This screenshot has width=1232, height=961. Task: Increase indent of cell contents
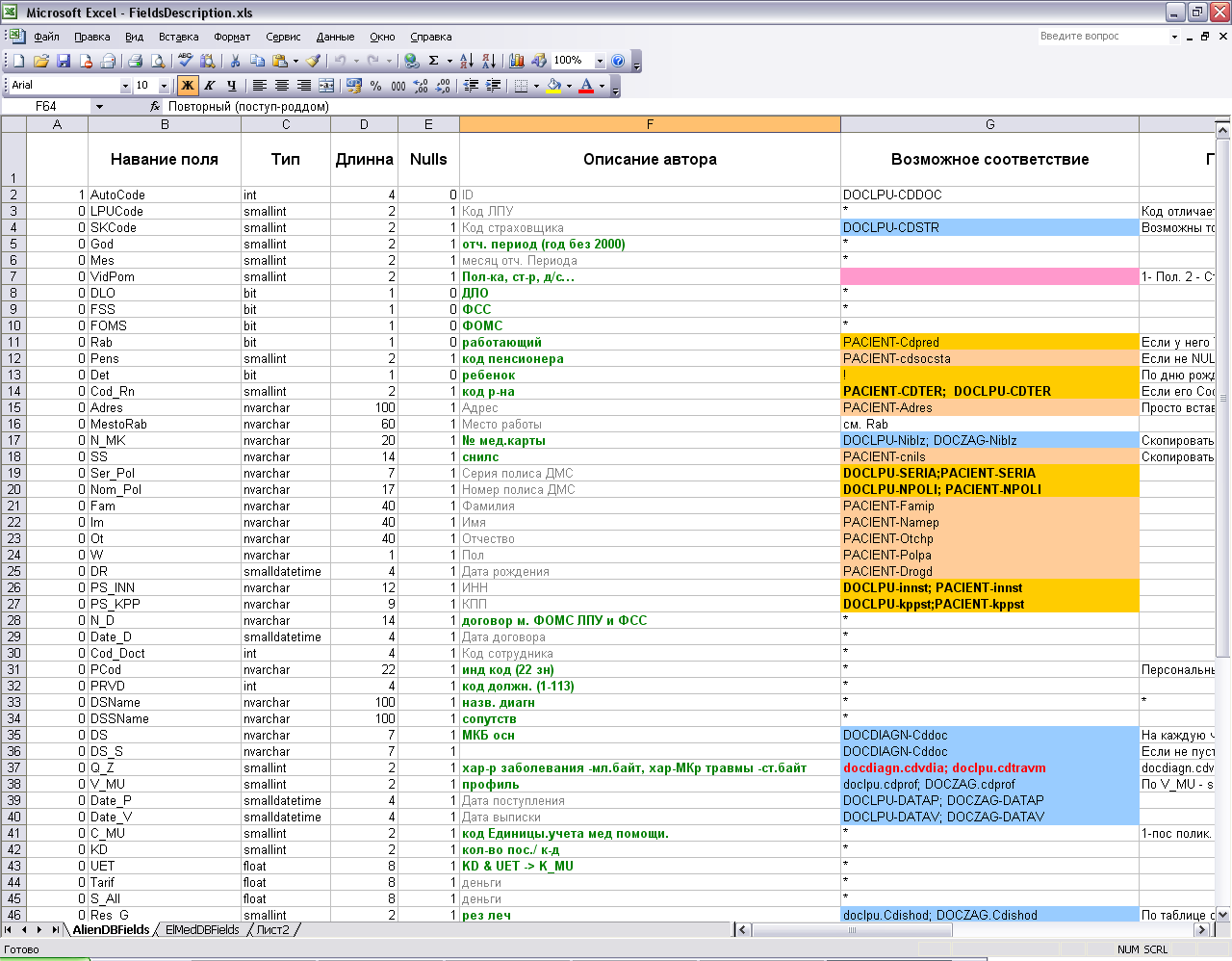click(493, 86)
